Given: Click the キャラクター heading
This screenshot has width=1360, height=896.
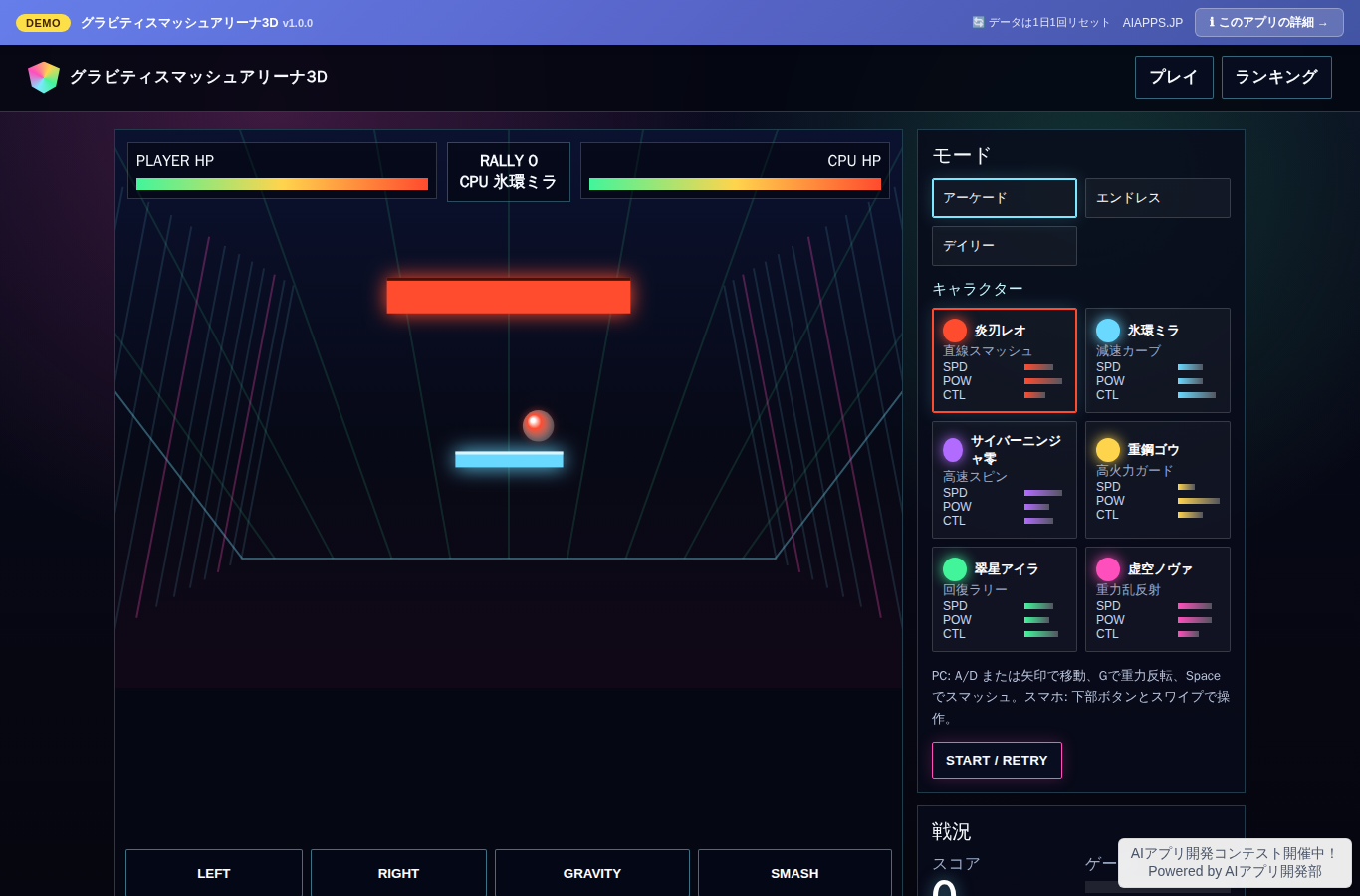Looking at the screenshot, I should pyautogui.click(x=978, y=289).
